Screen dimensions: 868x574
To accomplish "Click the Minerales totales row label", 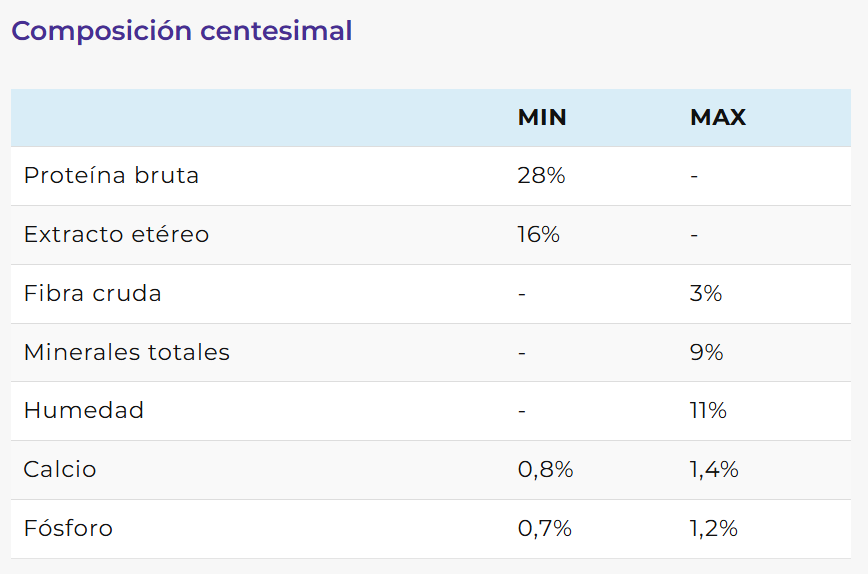I will (x=126, y=352).
